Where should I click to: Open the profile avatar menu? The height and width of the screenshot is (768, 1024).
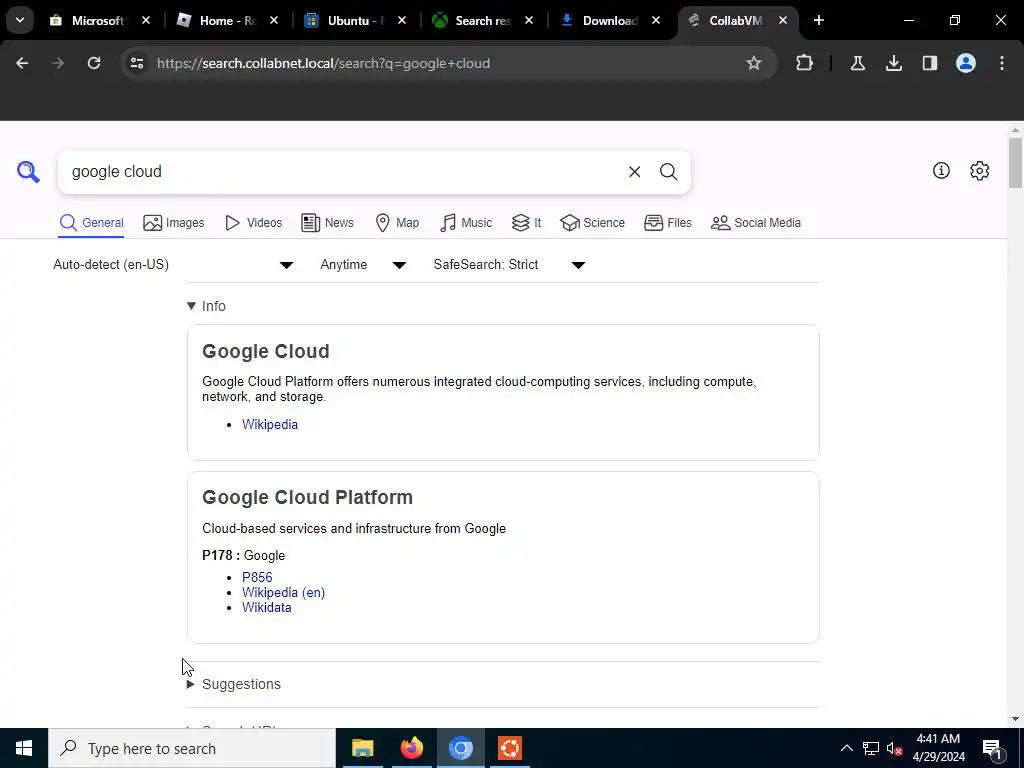click(966, 63)
